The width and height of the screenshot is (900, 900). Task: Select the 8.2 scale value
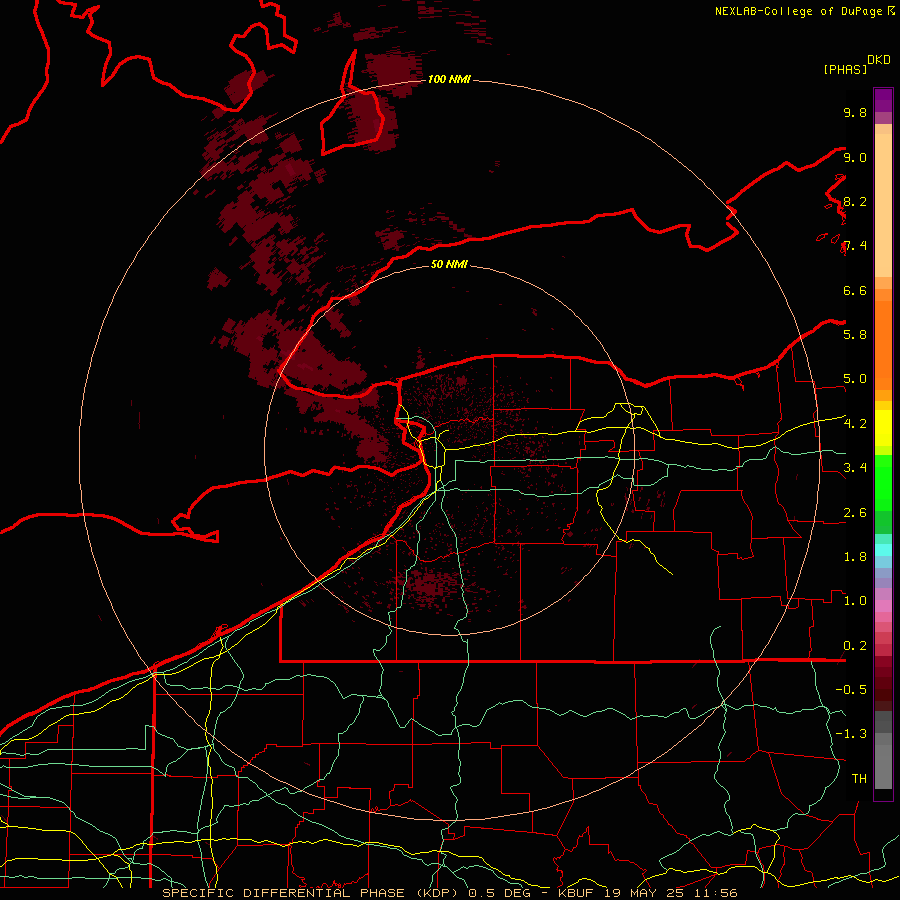(x=855, y=201)
